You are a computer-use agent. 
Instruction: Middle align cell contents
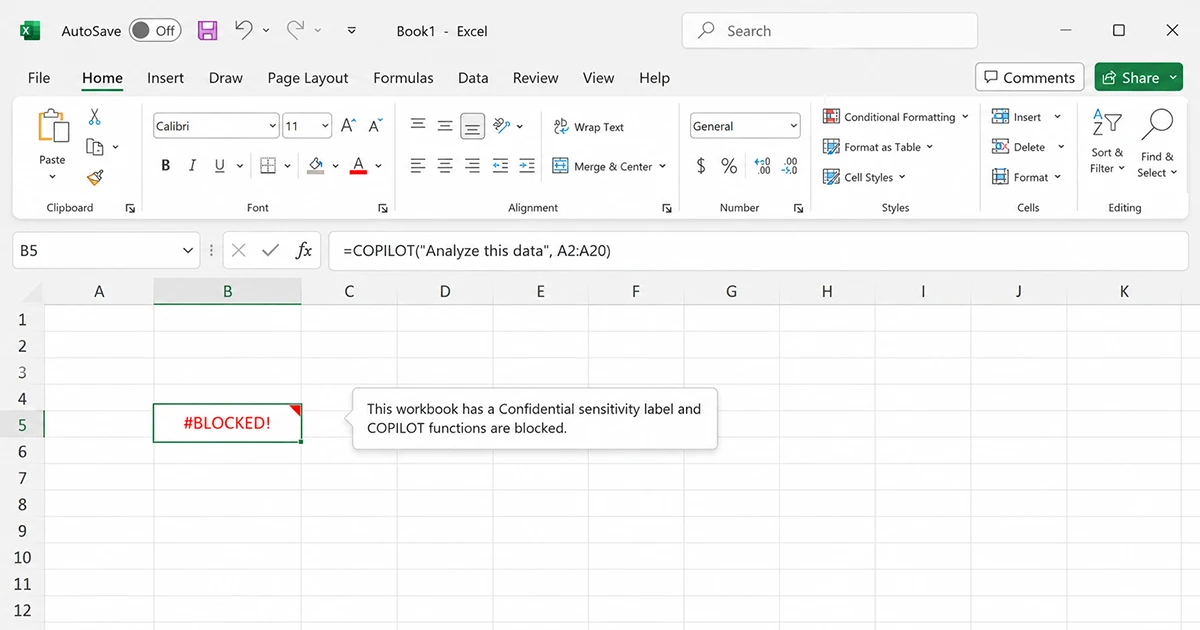[x=445, y=125]
